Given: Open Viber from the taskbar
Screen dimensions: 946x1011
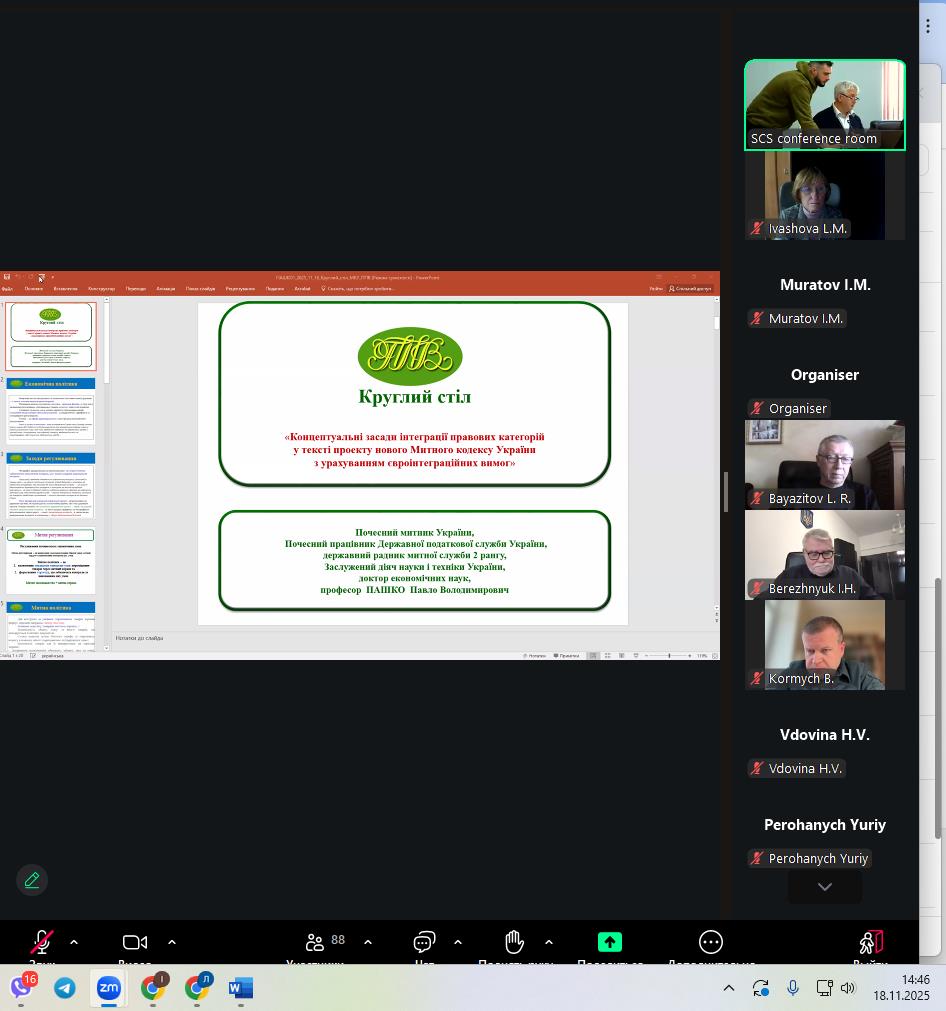Looking at the screenshot, I should coord(21,988).
